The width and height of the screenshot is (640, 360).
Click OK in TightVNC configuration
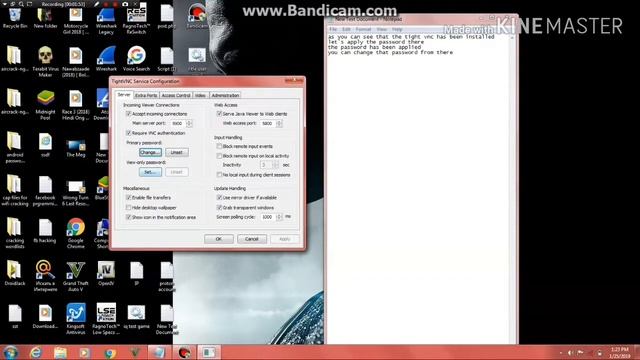click(219, 239)
